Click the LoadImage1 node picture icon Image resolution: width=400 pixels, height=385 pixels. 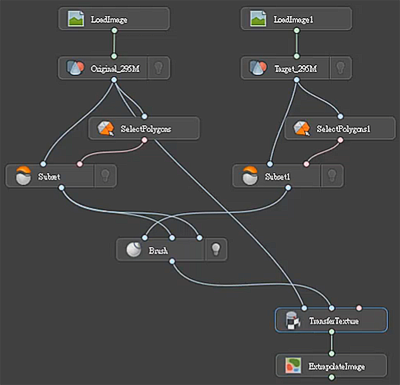[x=258, y=19]
